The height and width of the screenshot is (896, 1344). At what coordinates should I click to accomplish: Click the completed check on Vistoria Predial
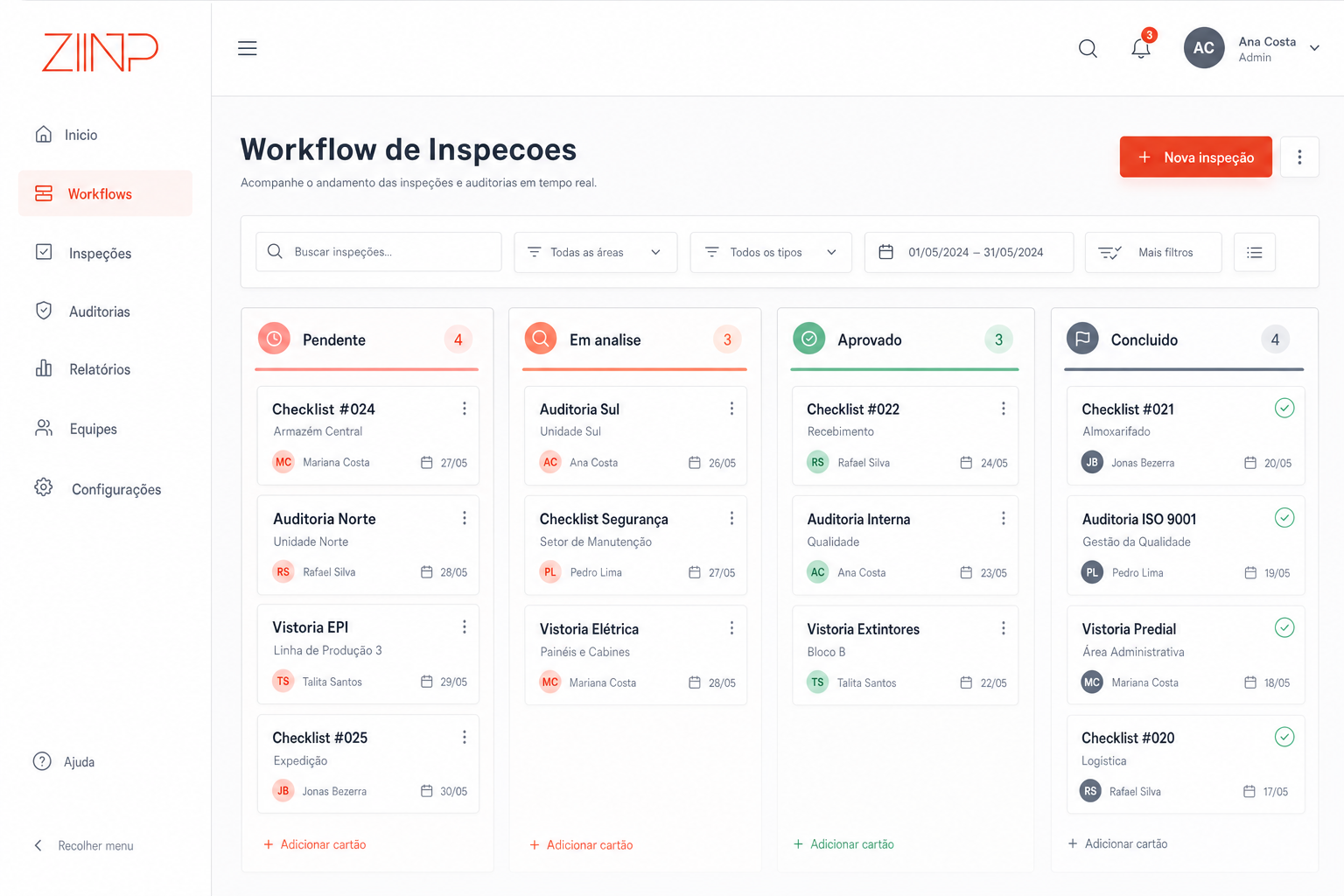1284,627
